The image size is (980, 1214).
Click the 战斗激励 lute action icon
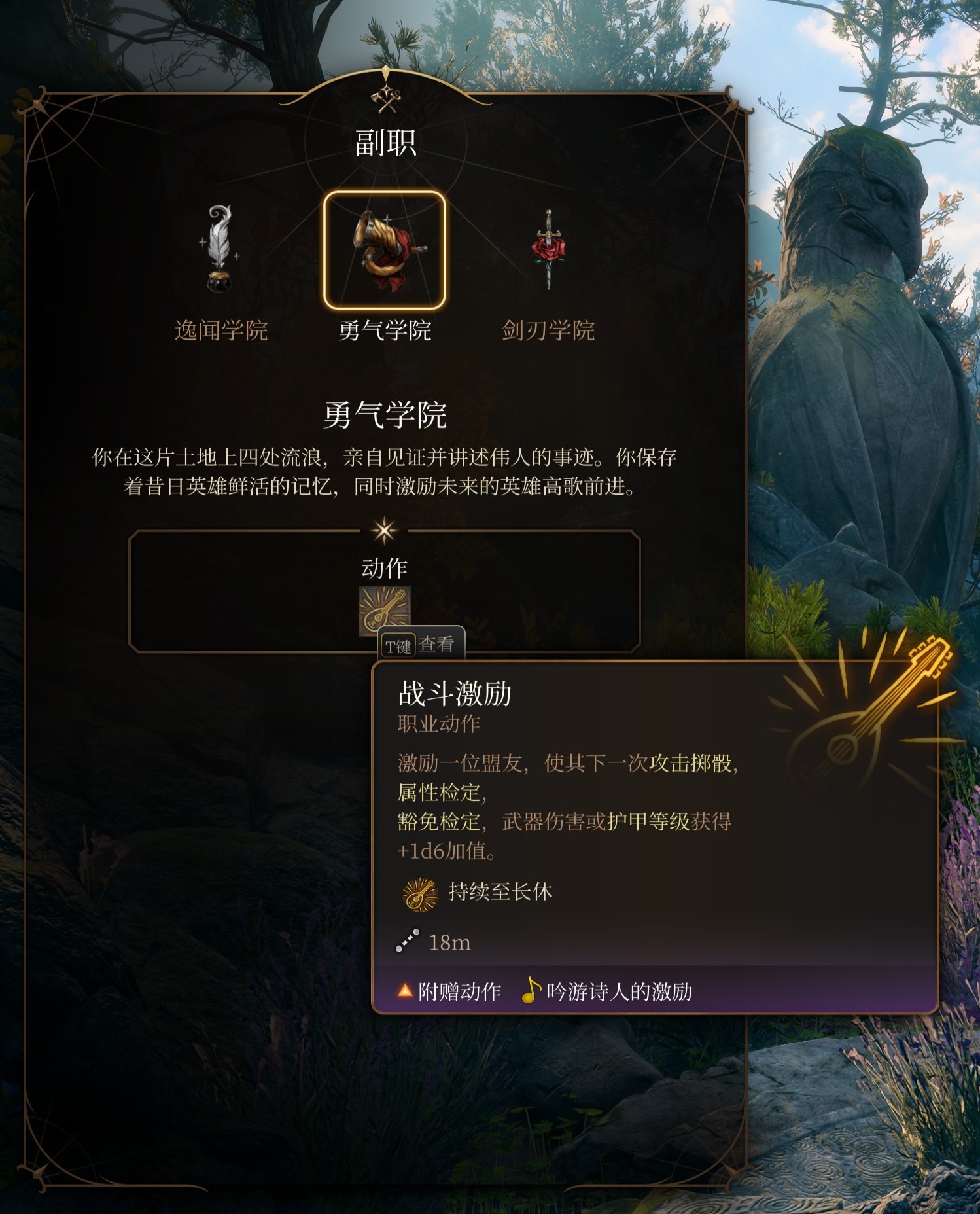pos(385,611)
